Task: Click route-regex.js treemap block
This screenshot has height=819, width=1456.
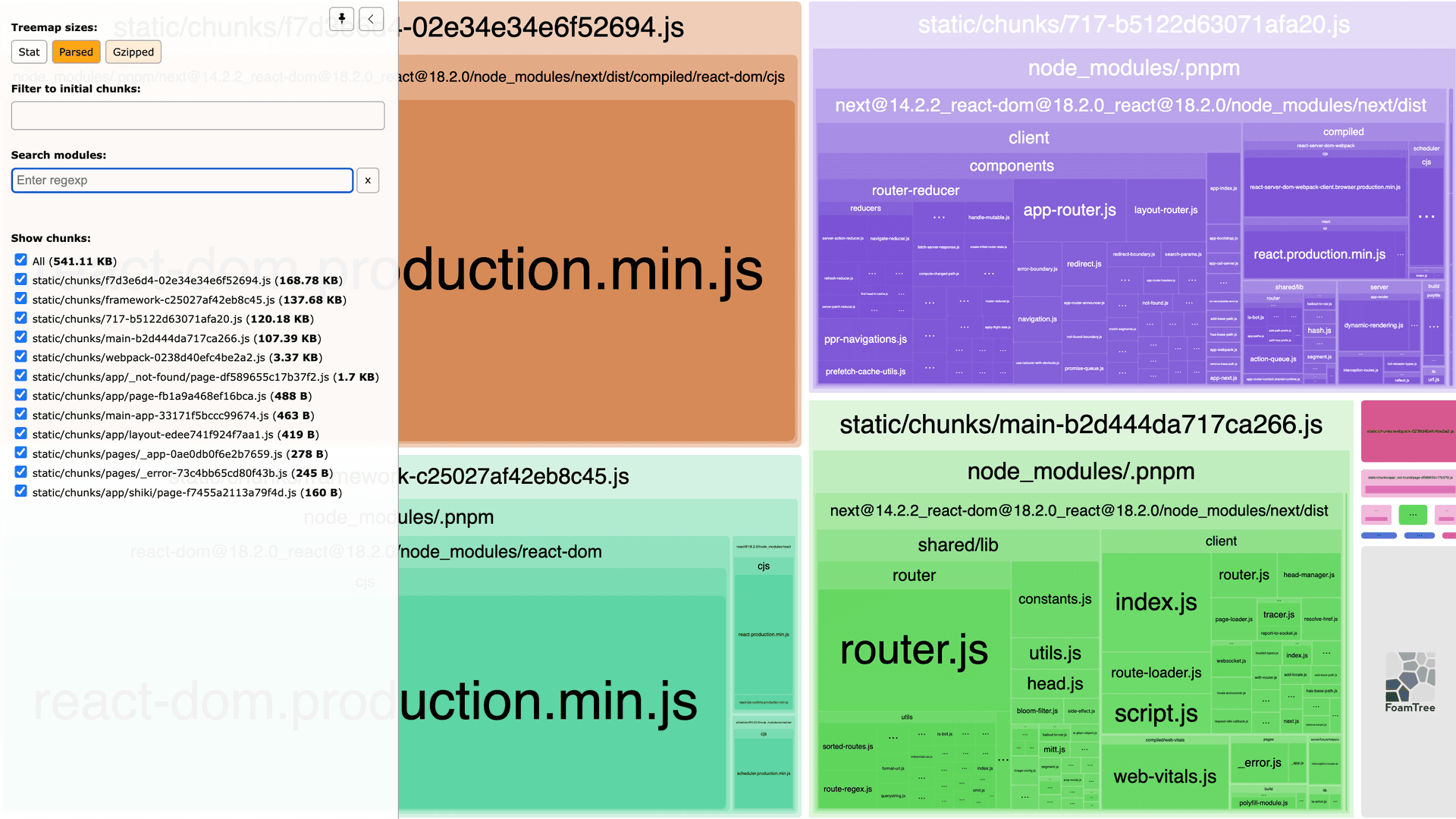Action: [x=848, y=789]
